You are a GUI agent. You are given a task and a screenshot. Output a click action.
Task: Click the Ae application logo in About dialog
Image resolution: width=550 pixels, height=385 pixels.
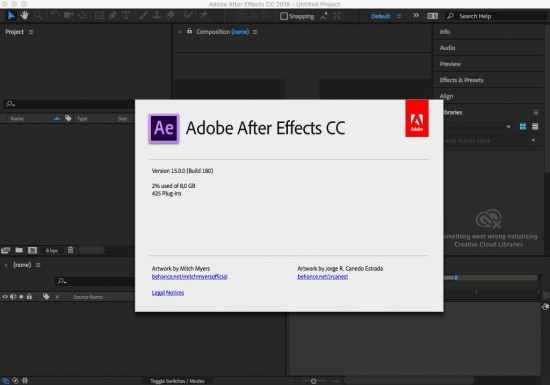pyautogui.click(x=164, y=128)
